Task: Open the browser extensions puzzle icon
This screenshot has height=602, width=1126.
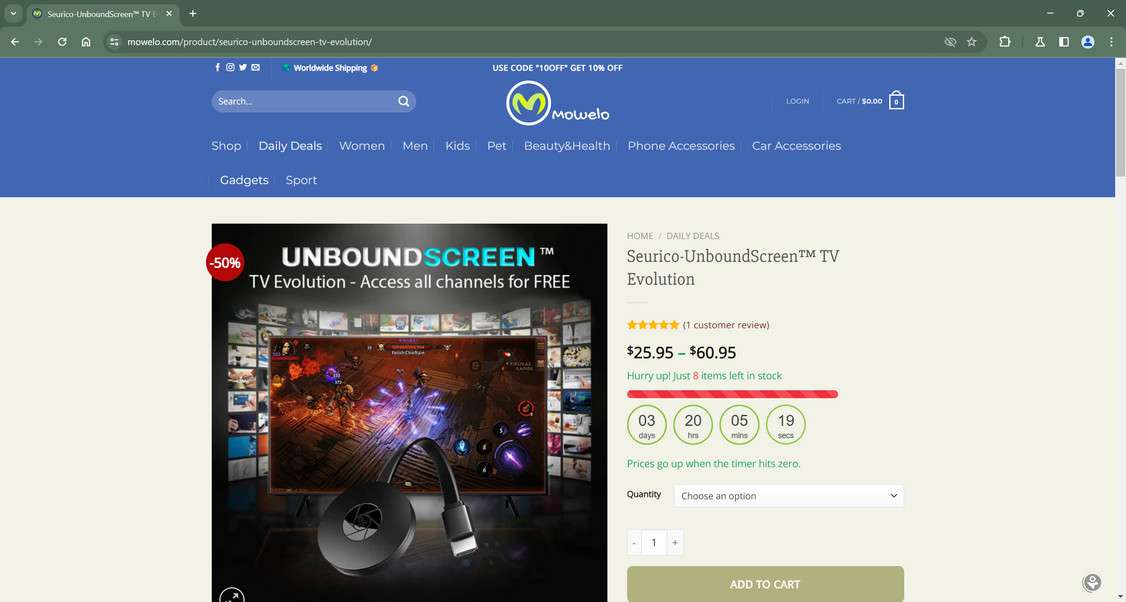Action: point(1004,42)
